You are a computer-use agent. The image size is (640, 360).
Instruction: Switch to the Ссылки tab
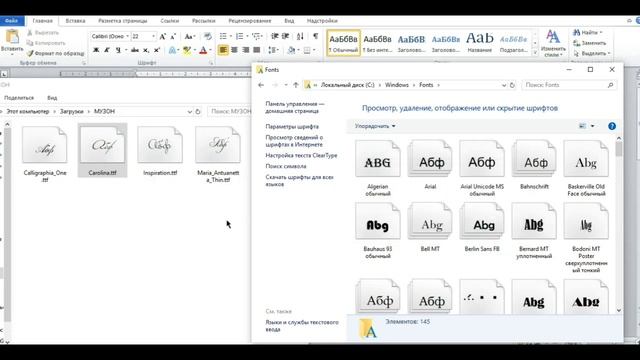point(169,21)
